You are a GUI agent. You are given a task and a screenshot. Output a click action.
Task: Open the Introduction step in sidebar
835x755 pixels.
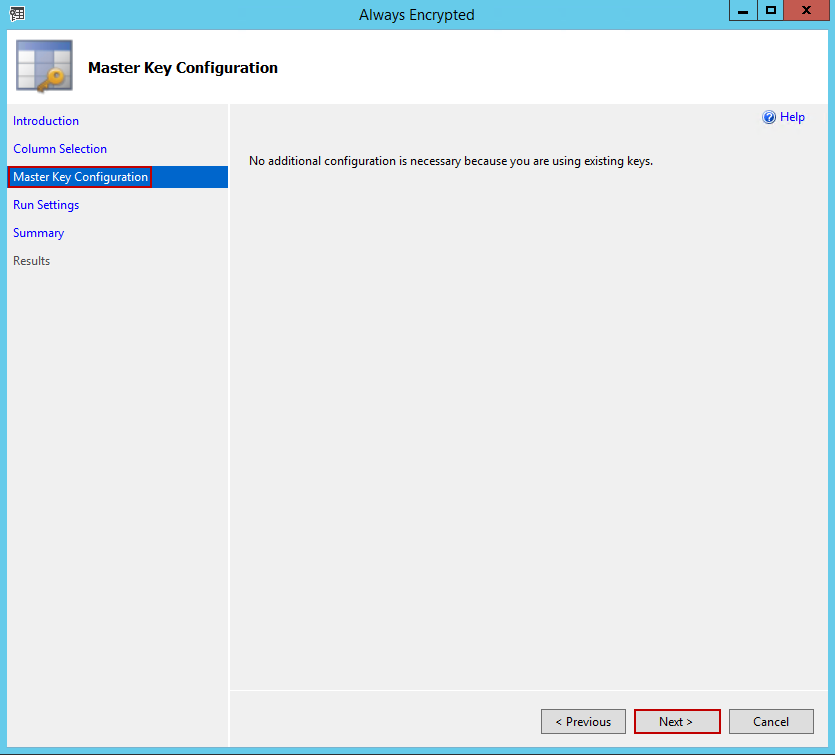[46, 121]
